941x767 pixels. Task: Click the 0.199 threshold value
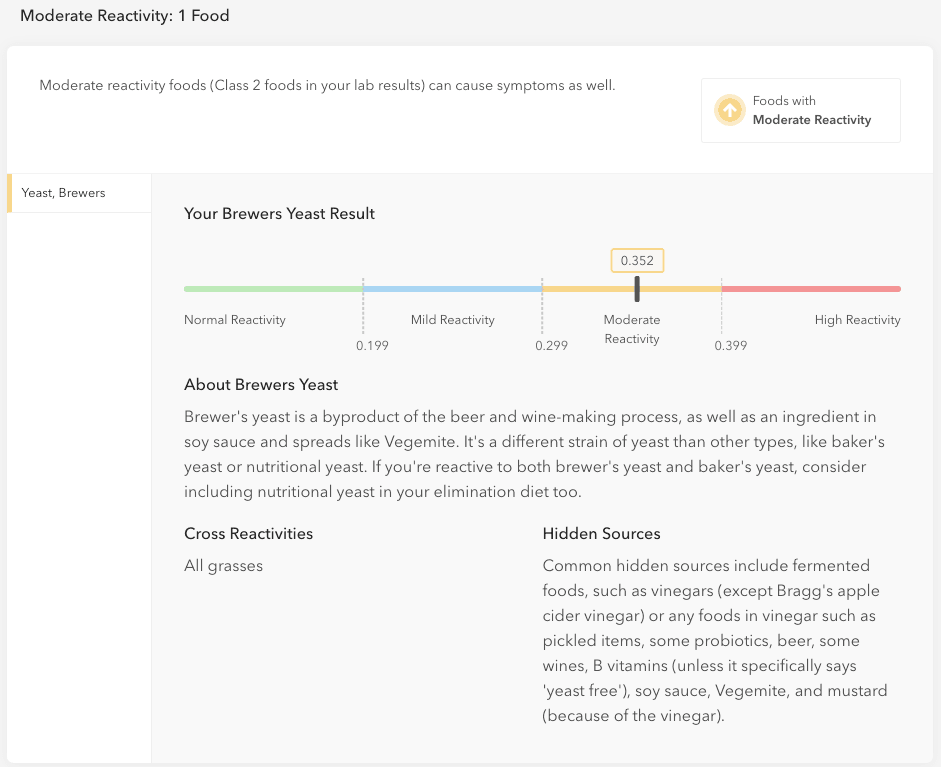tap(372, 346)
